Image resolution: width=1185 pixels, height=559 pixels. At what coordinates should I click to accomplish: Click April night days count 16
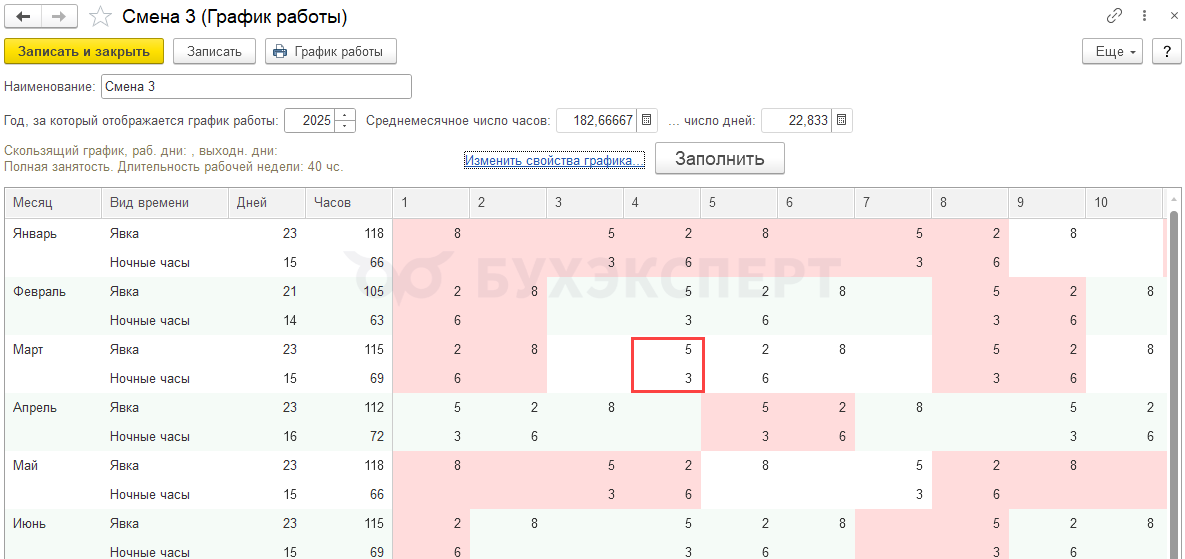[x=267, y=437]
